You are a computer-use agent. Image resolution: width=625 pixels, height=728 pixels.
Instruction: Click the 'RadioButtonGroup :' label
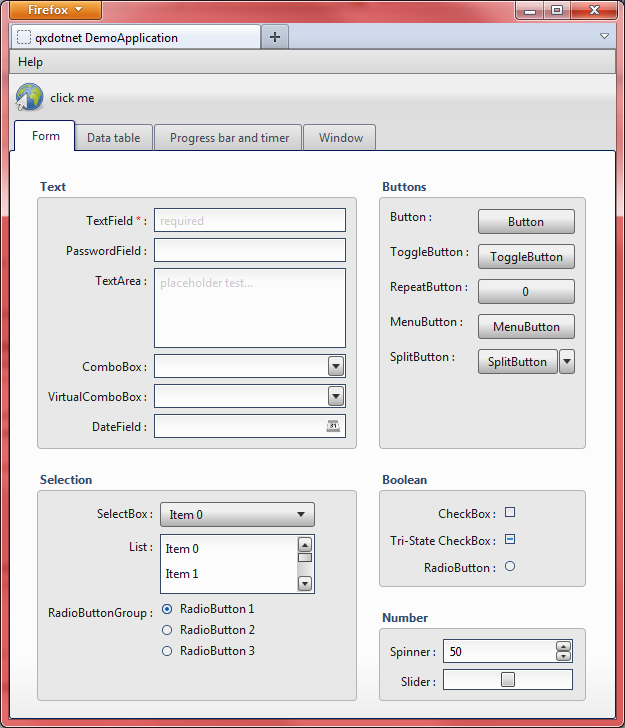point(100,613)
